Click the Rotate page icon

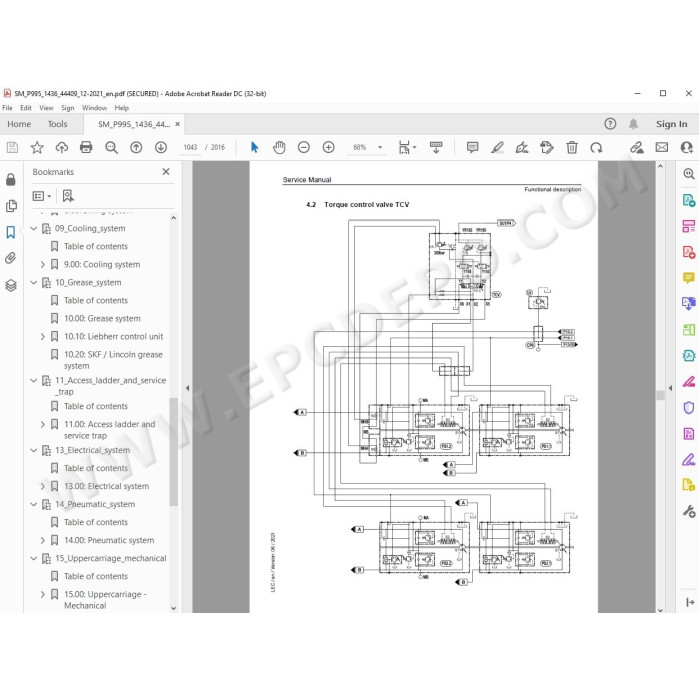coord(596,147)
